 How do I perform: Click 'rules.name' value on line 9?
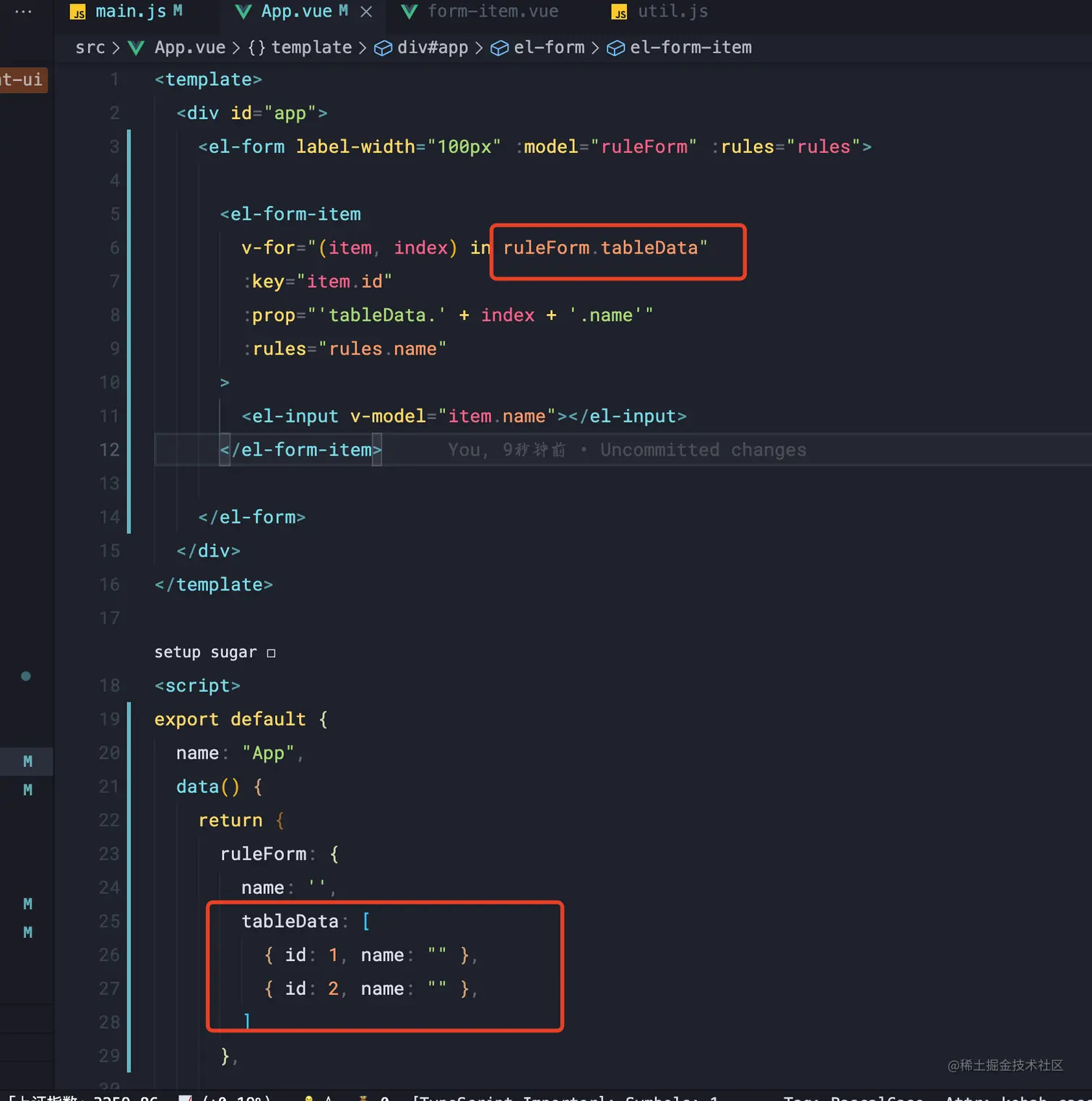pyautogui.click(x=383, y=349)
